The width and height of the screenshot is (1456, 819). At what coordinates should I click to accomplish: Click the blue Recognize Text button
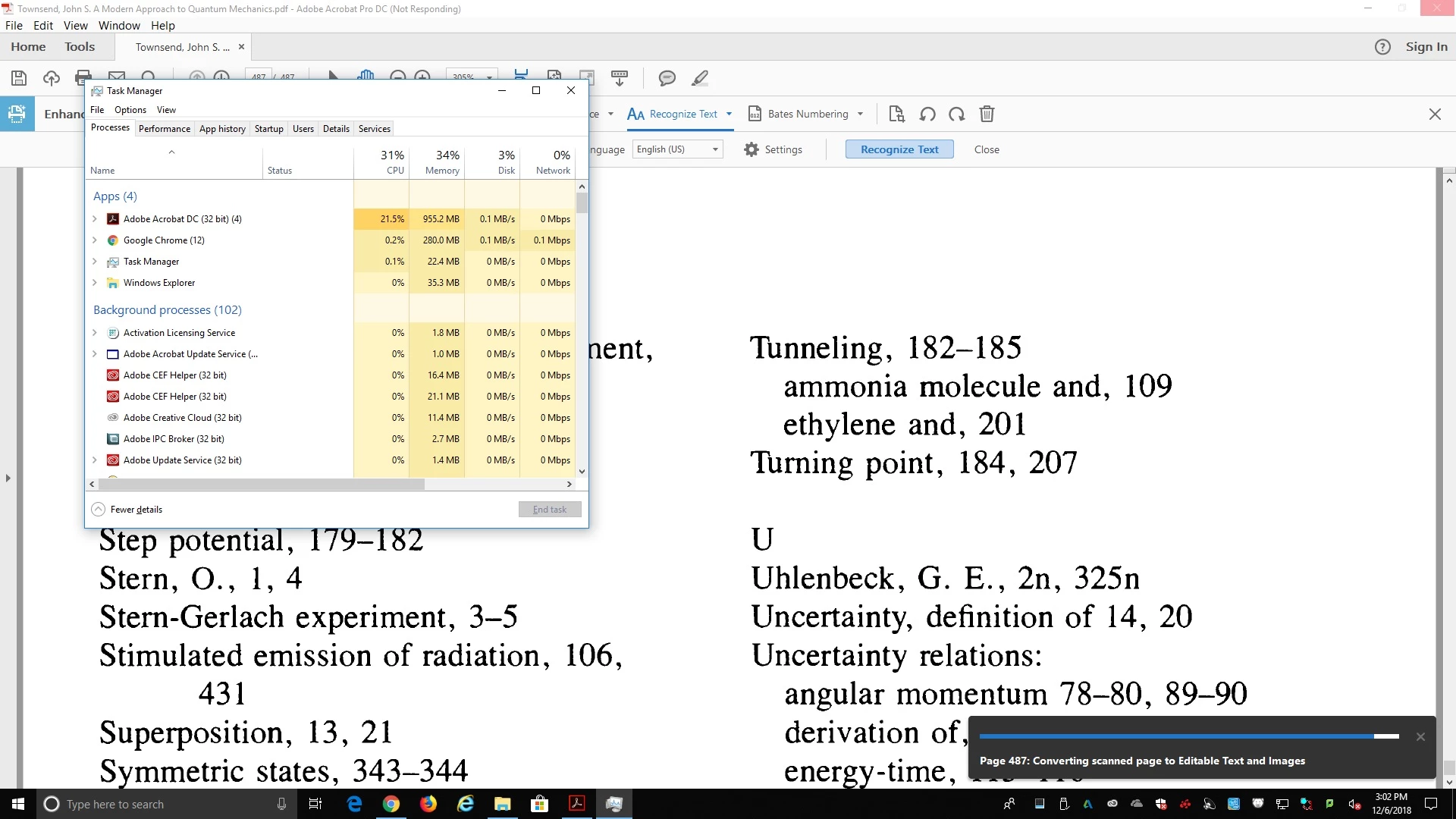899,149
